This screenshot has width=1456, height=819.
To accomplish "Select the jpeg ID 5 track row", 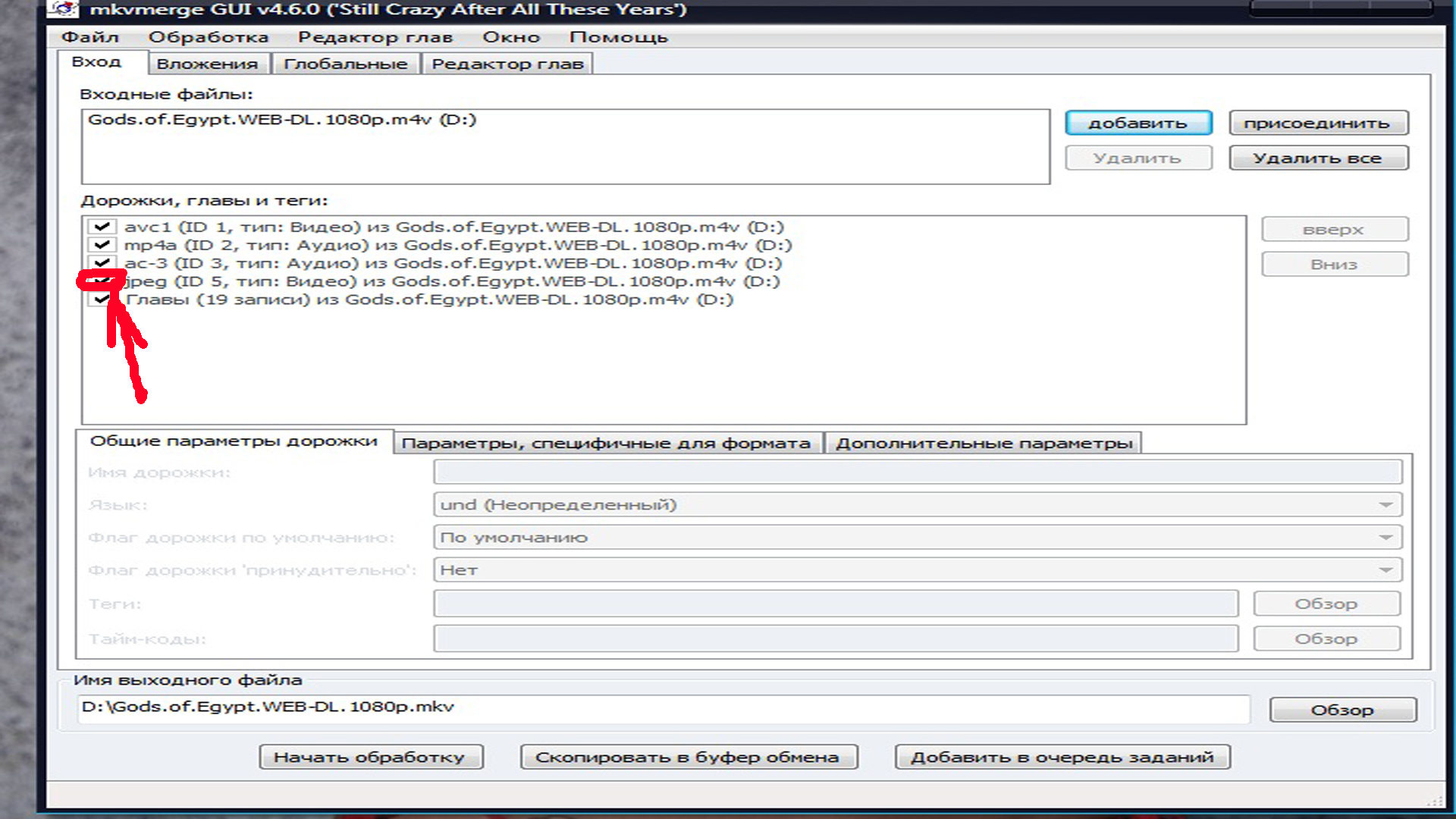I will click(x=455, y=281).
